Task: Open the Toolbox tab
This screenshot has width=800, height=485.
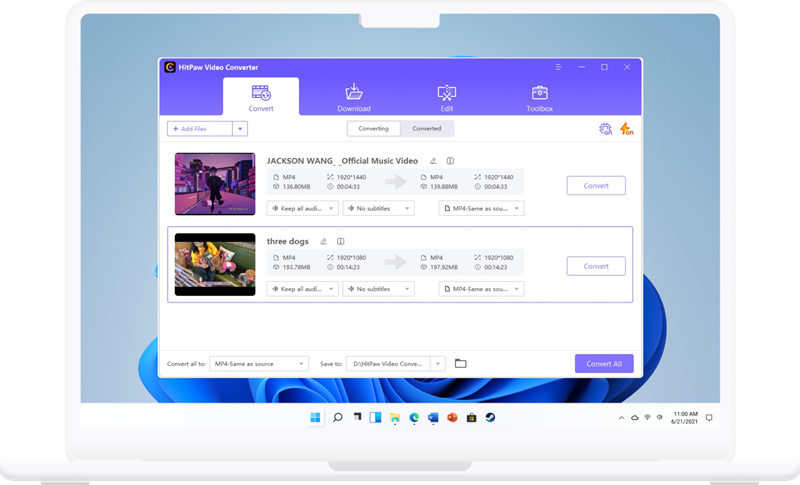Action: (540, 98)
